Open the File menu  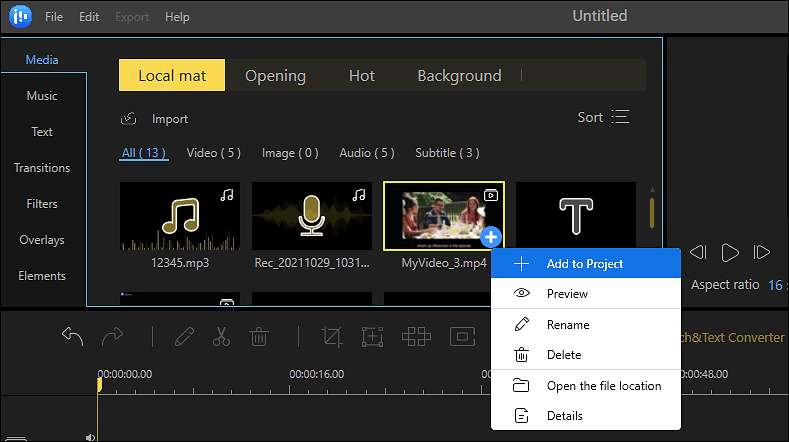click(x=54, y=17)
